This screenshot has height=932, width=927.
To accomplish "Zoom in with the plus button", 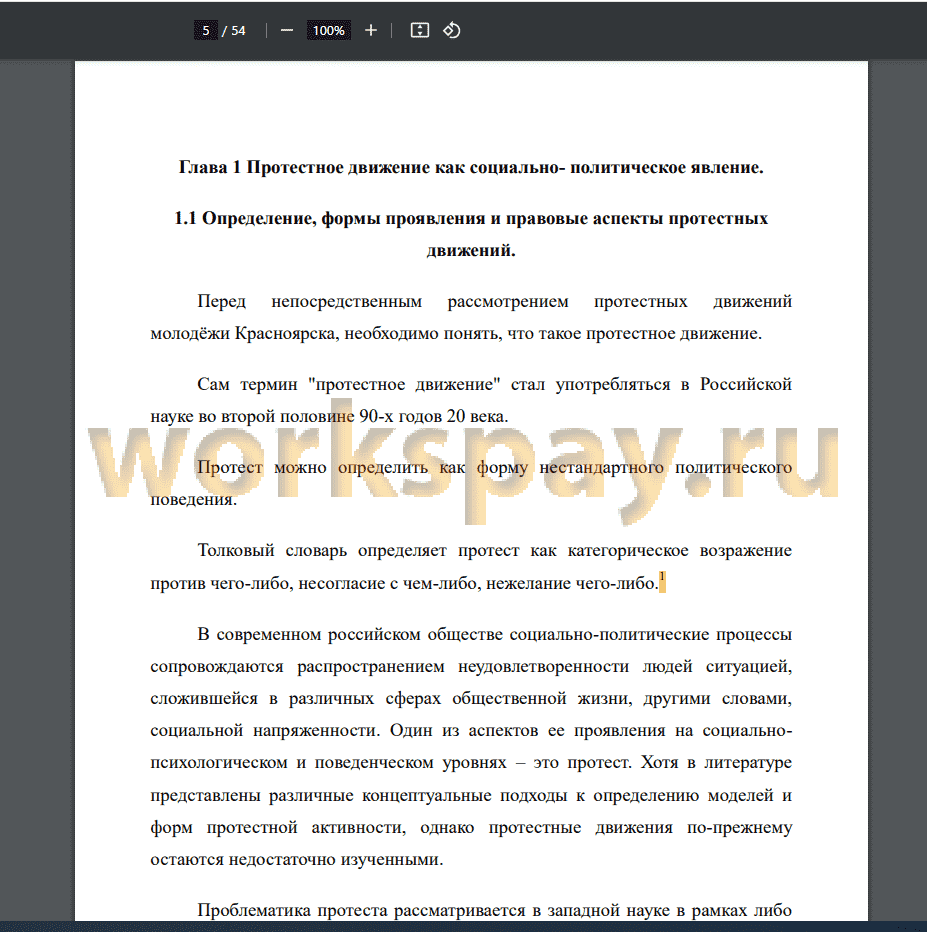I will [370, 30].
